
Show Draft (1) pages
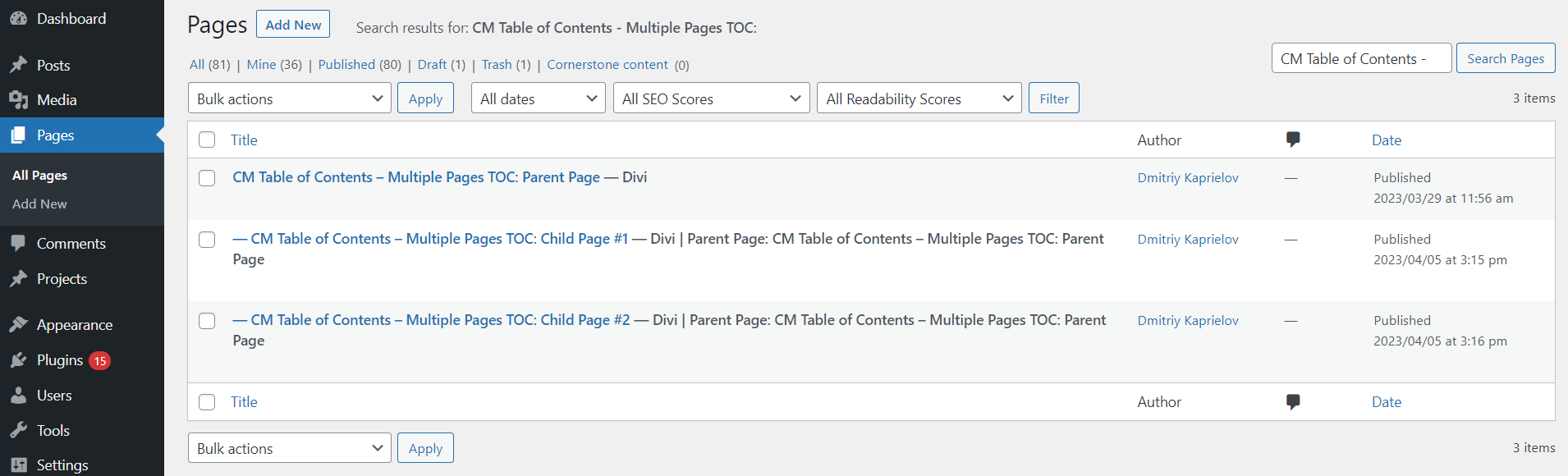point(441,65)
